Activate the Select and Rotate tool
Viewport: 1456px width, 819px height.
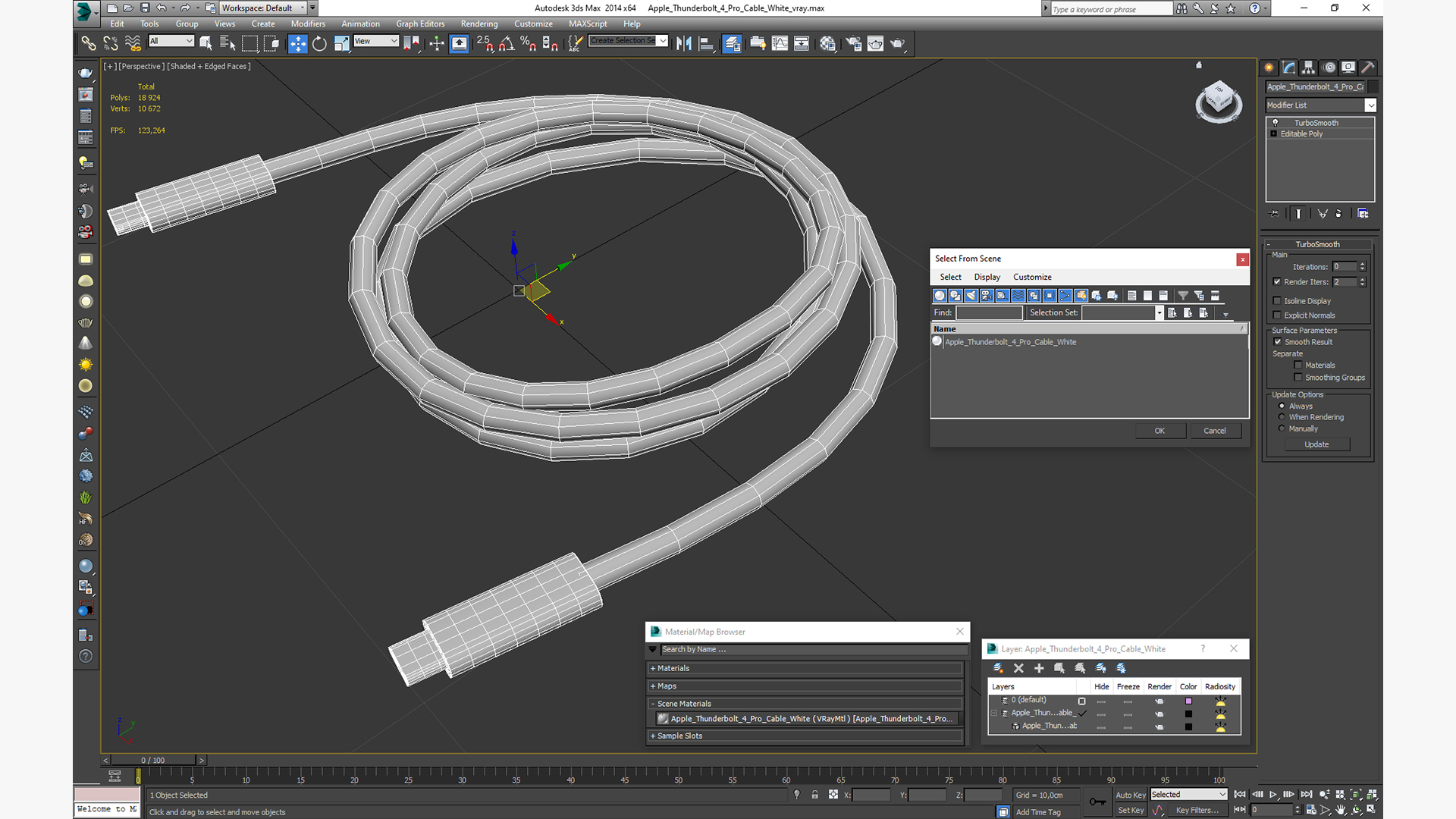(x=319, y=43)
